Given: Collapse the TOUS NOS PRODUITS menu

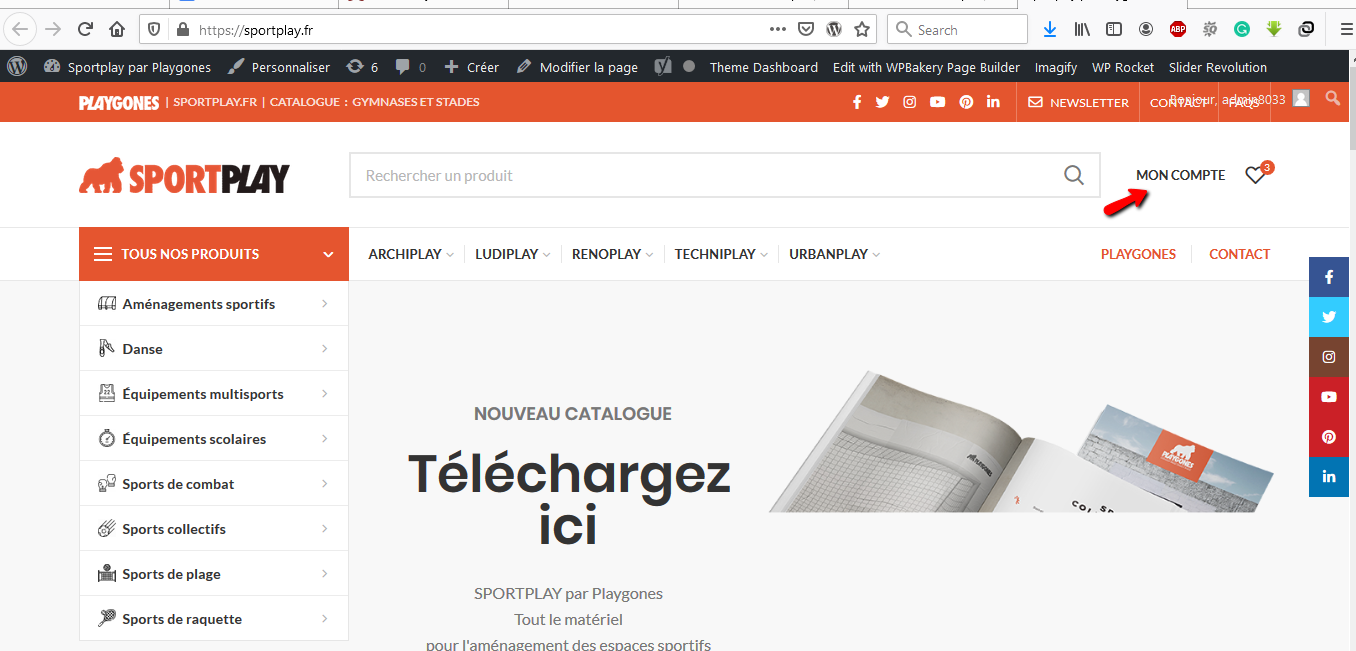Looking at the screenshot, I should pyautogui.click(x=214, y=254).
